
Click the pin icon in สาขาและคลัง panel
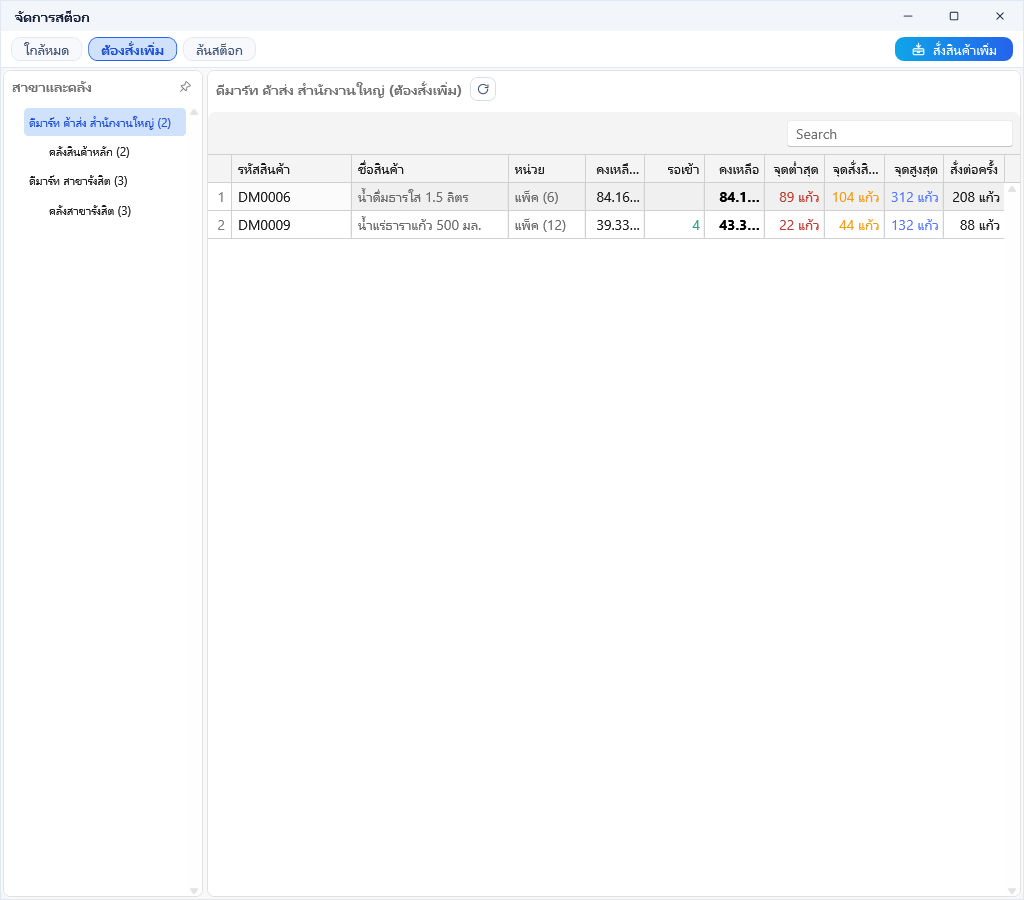(185, 87)
